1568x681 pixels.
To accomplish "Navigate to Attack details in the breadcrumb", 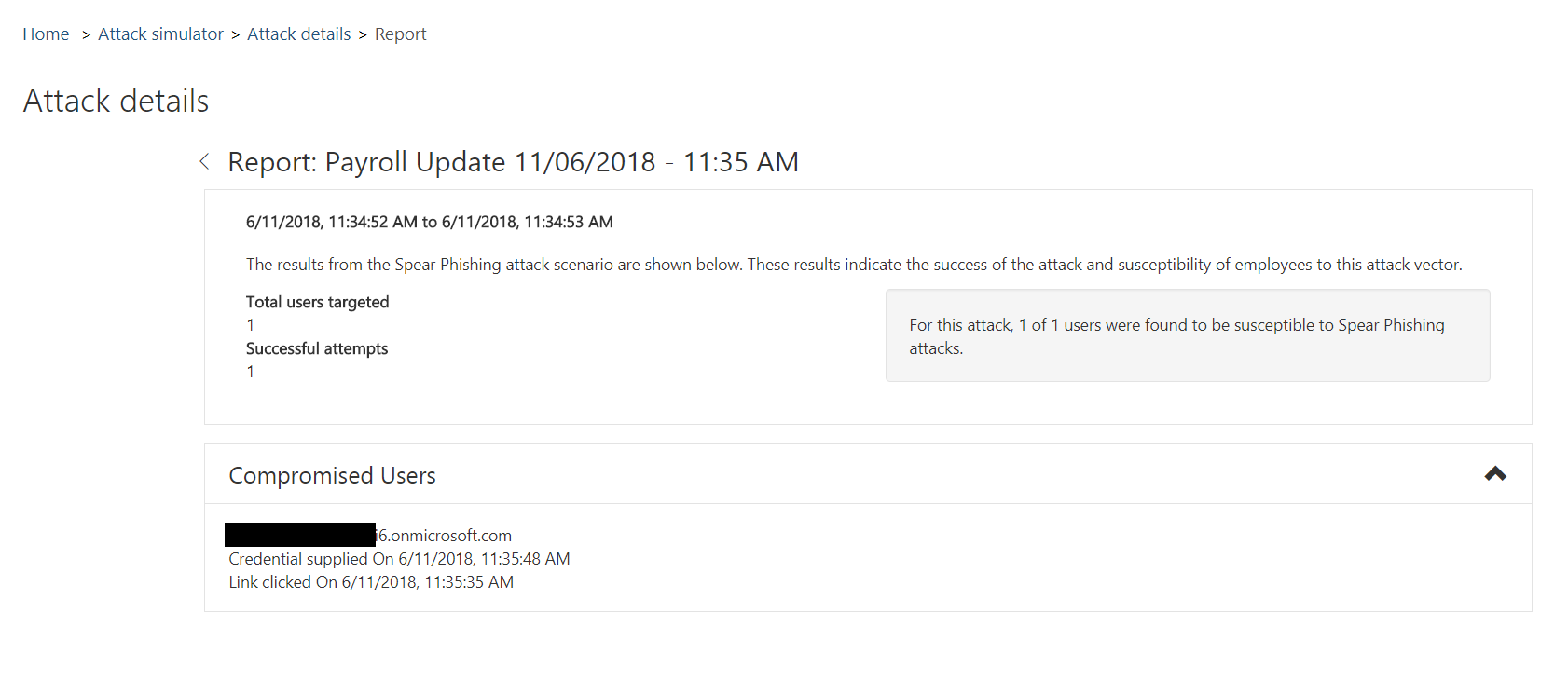I will point(298,34).
